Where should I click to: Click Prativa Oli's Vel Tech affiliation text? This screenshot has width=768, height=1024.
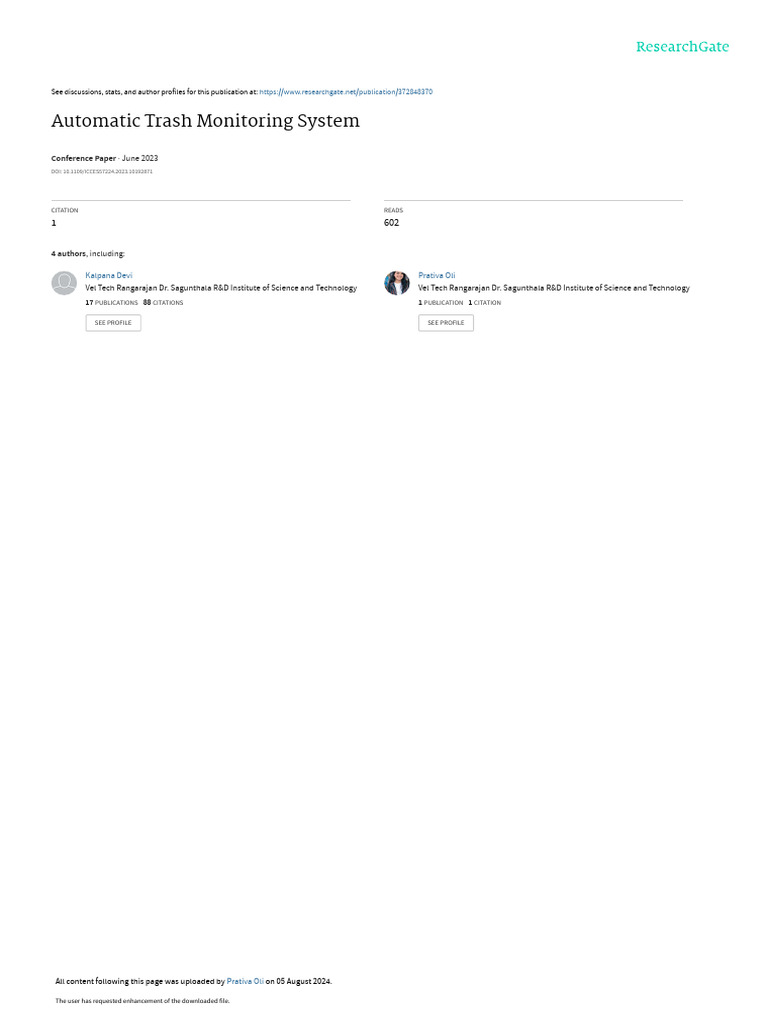pos(554,288)
